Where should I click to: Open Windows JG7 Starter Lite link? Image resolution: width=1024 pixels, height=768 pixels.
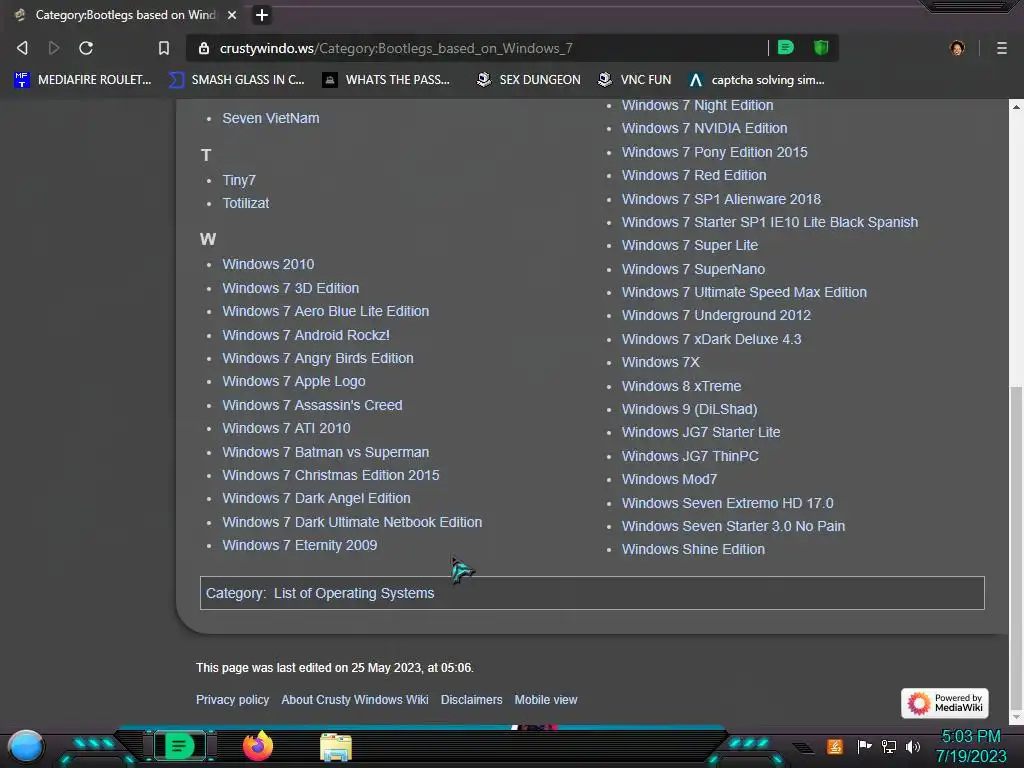click(701, 432)
